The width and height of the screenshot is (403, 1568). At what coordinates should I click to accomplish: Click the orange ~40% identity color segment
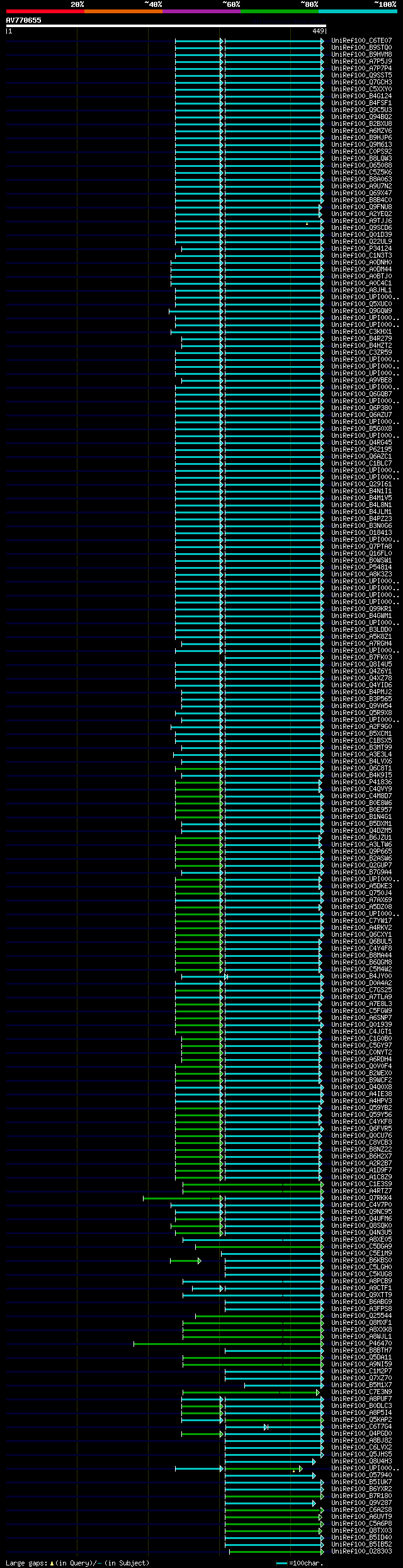click(x=123, y=11)
